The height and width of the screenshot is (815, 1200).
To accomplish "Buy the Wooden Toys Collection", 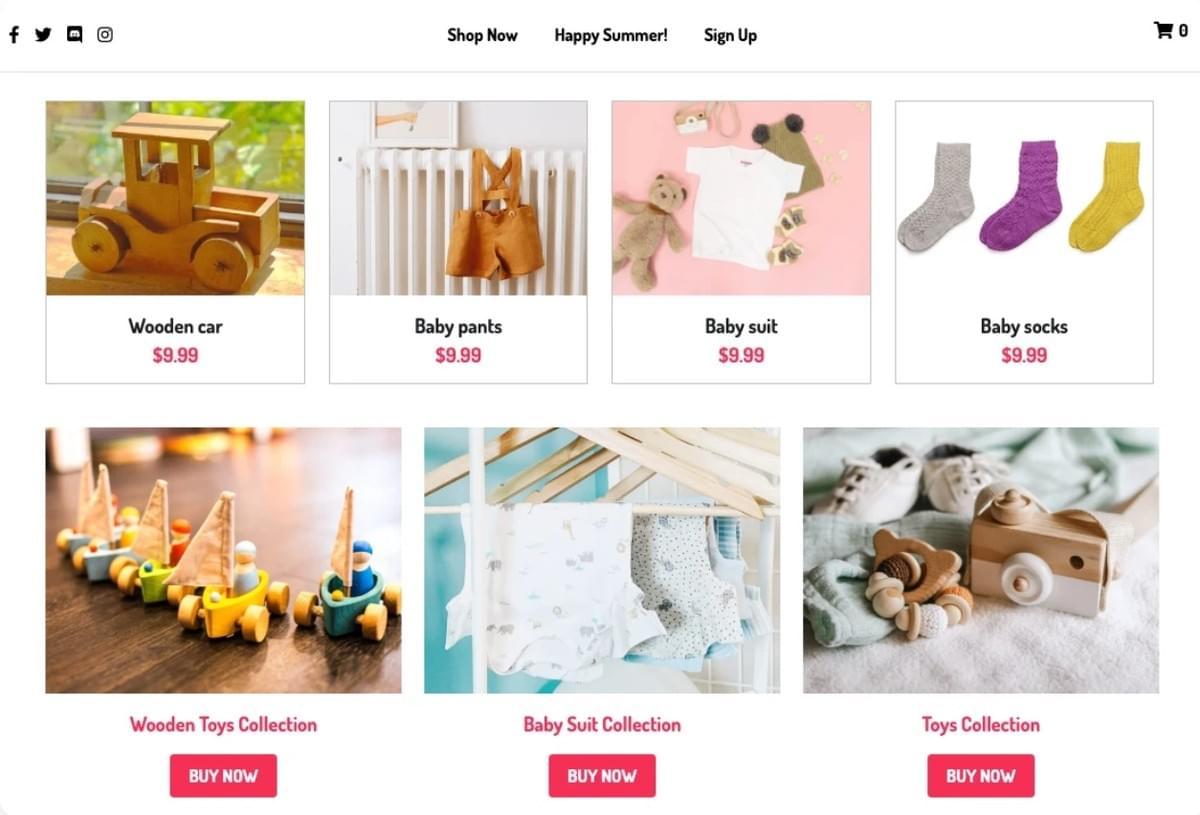I will tap(223, 776).
